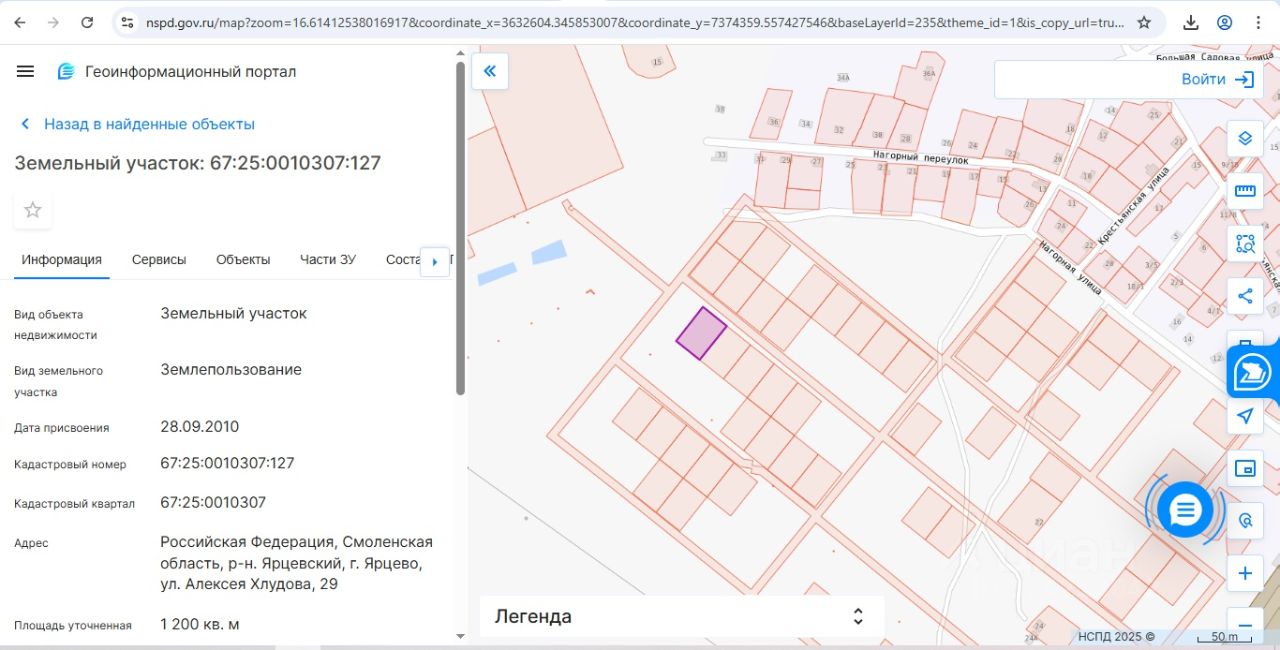Go forward in browser history
The width and height of the screenshot is (1280, 650).
tap(54, 22)
